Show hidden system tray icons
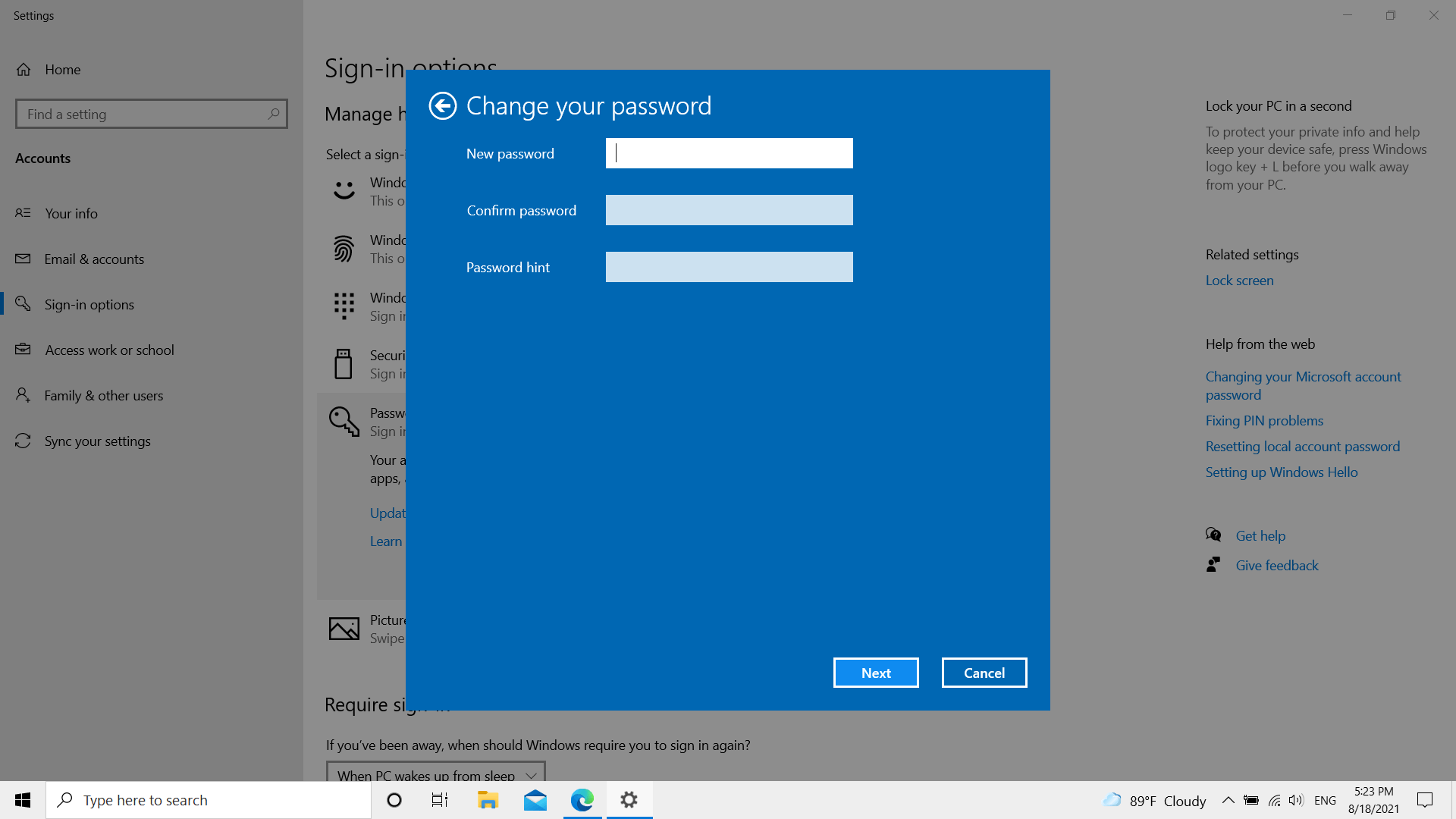Image resolution: width=1456 pixels, height=819 pixels. (x=1228, y=800)
